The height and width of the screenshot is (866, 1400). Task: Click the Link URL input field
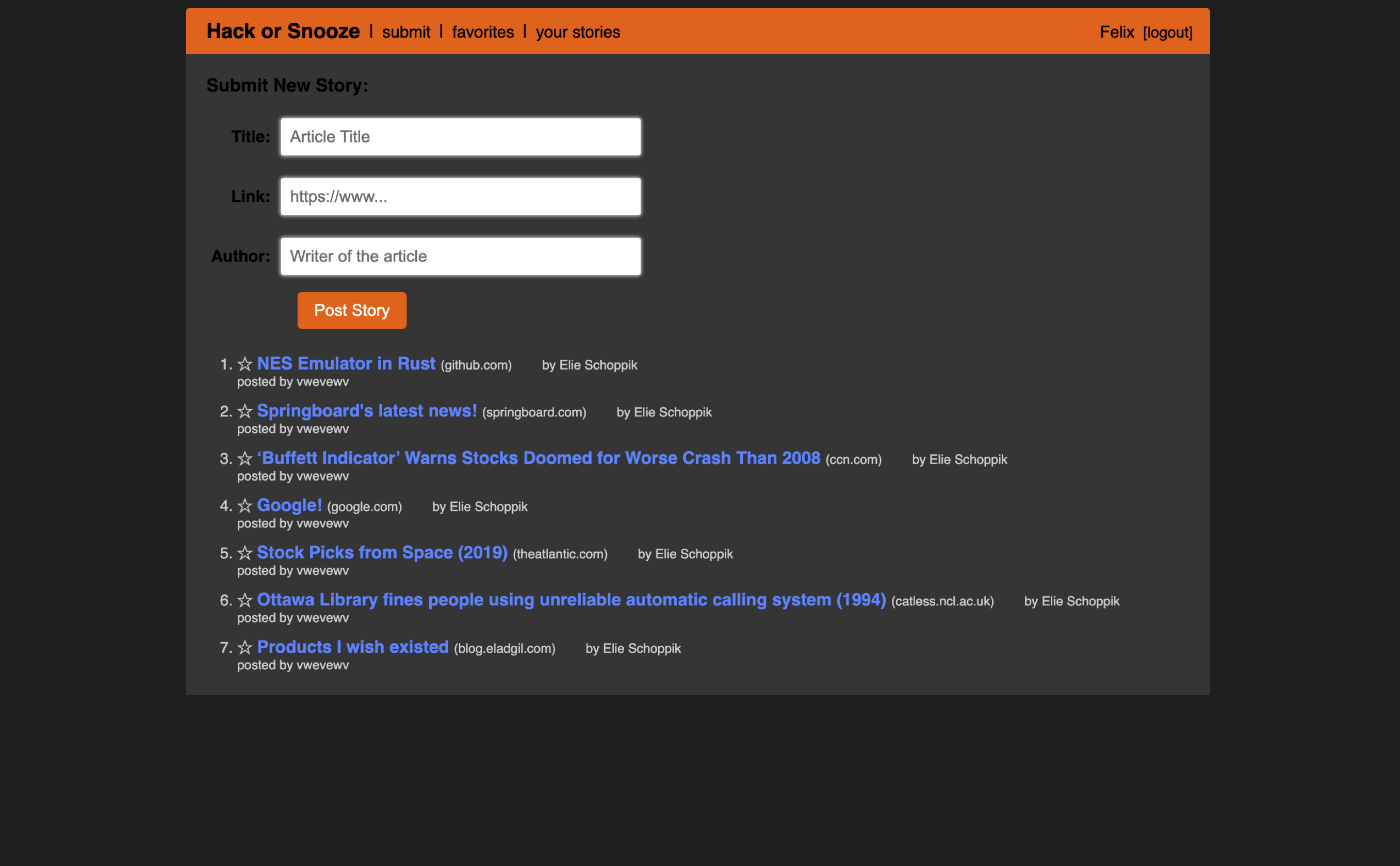pyautogui.click(x=460, y=197)
